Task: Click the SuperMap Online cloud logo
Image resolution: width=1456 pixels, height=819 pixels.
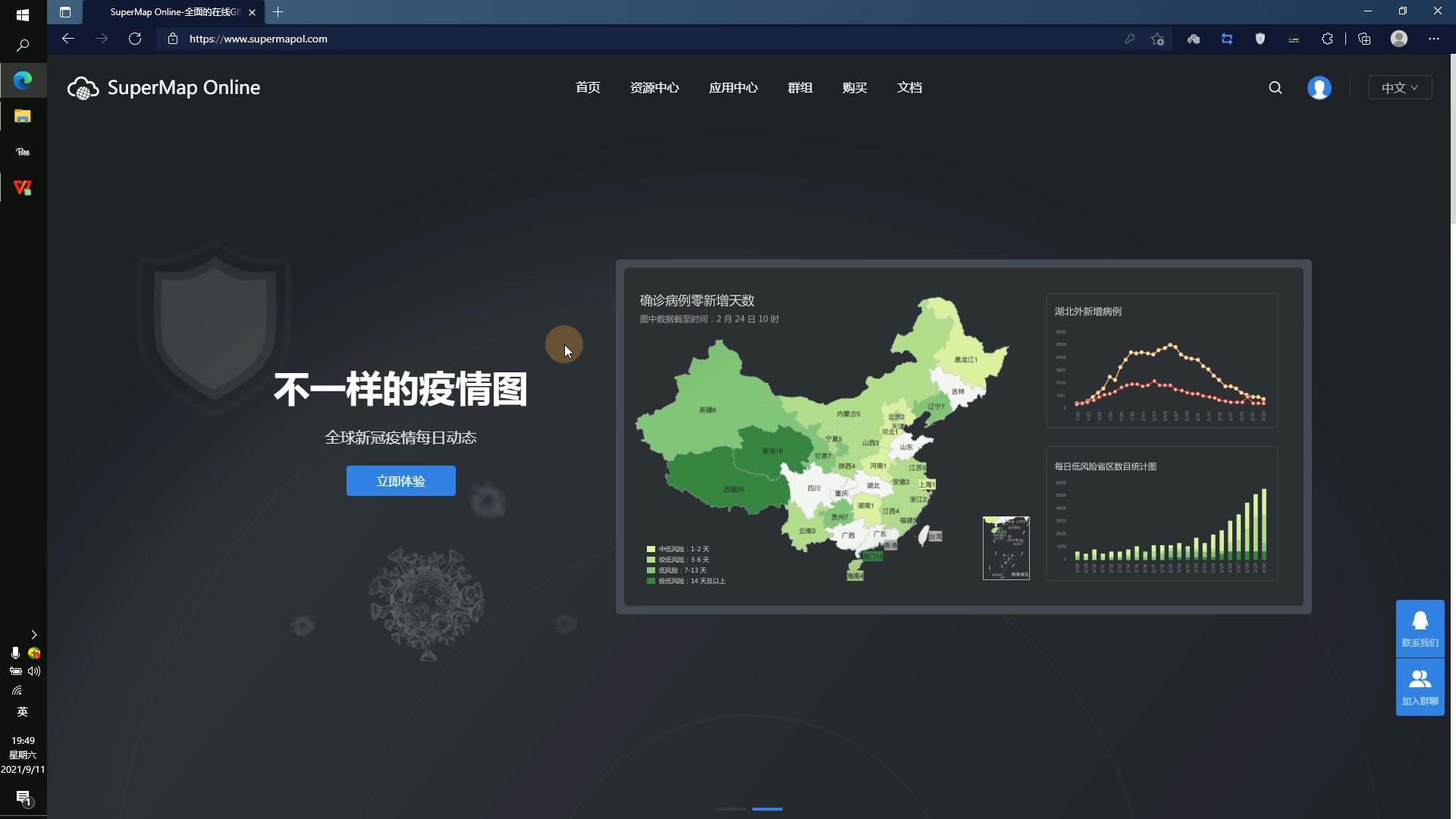Action: 83,88
